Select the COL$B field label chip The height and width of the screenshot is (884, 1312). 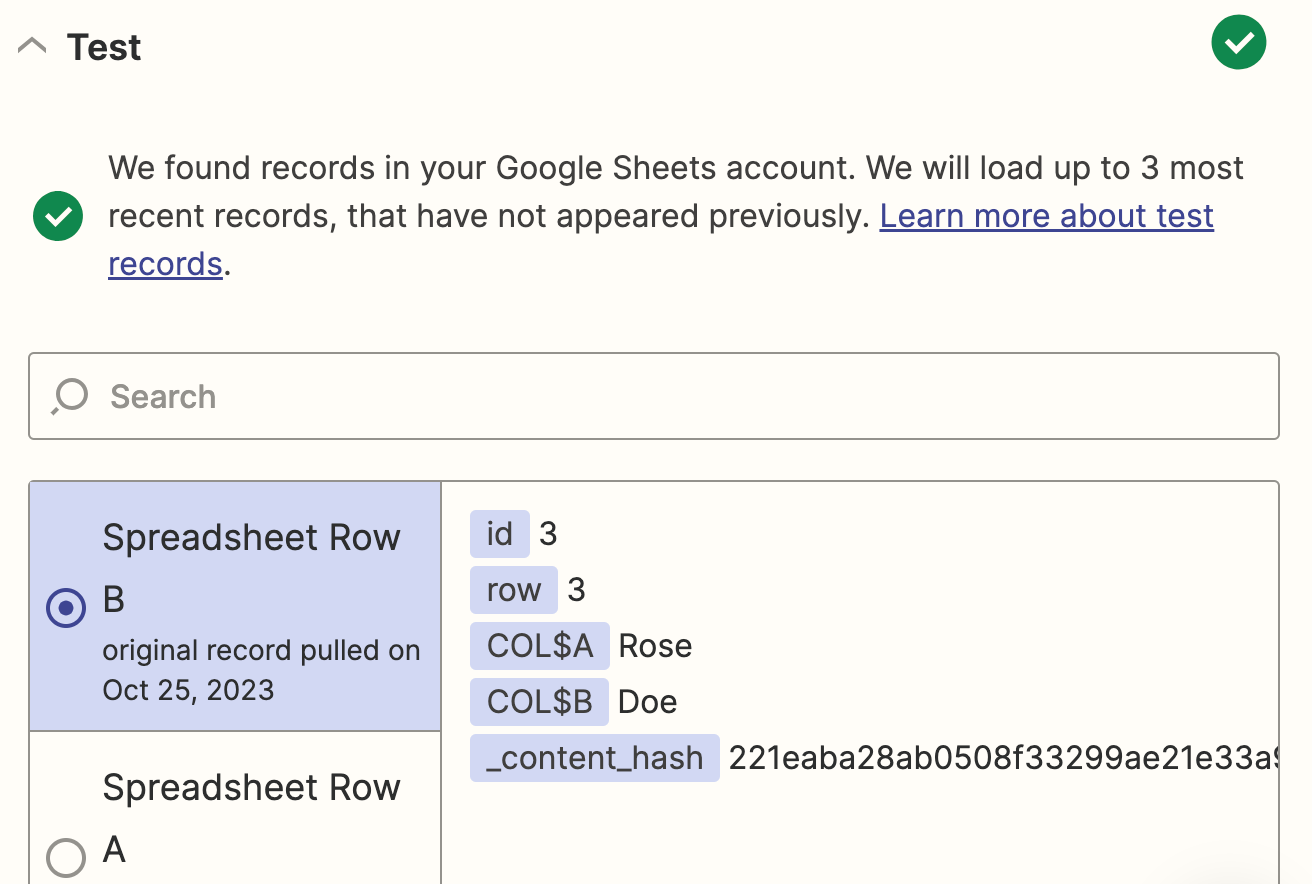tap(539, 702)
